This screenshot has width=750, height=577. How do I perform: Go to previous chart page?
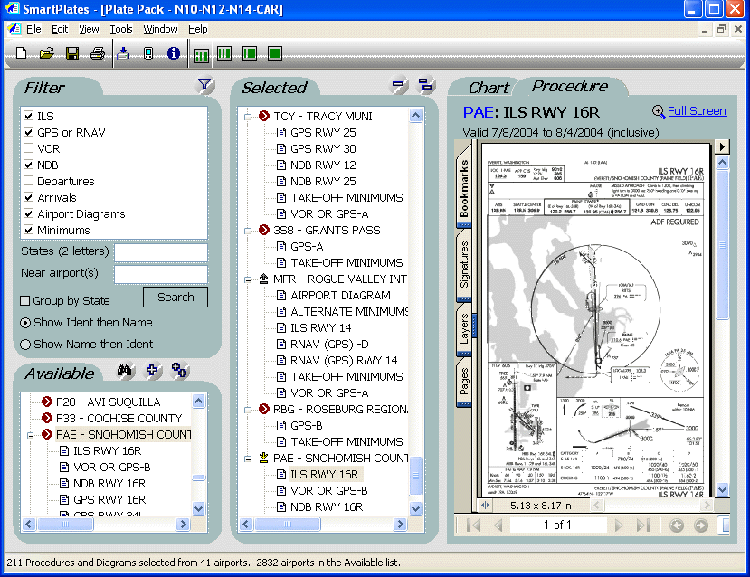[498, 525]
